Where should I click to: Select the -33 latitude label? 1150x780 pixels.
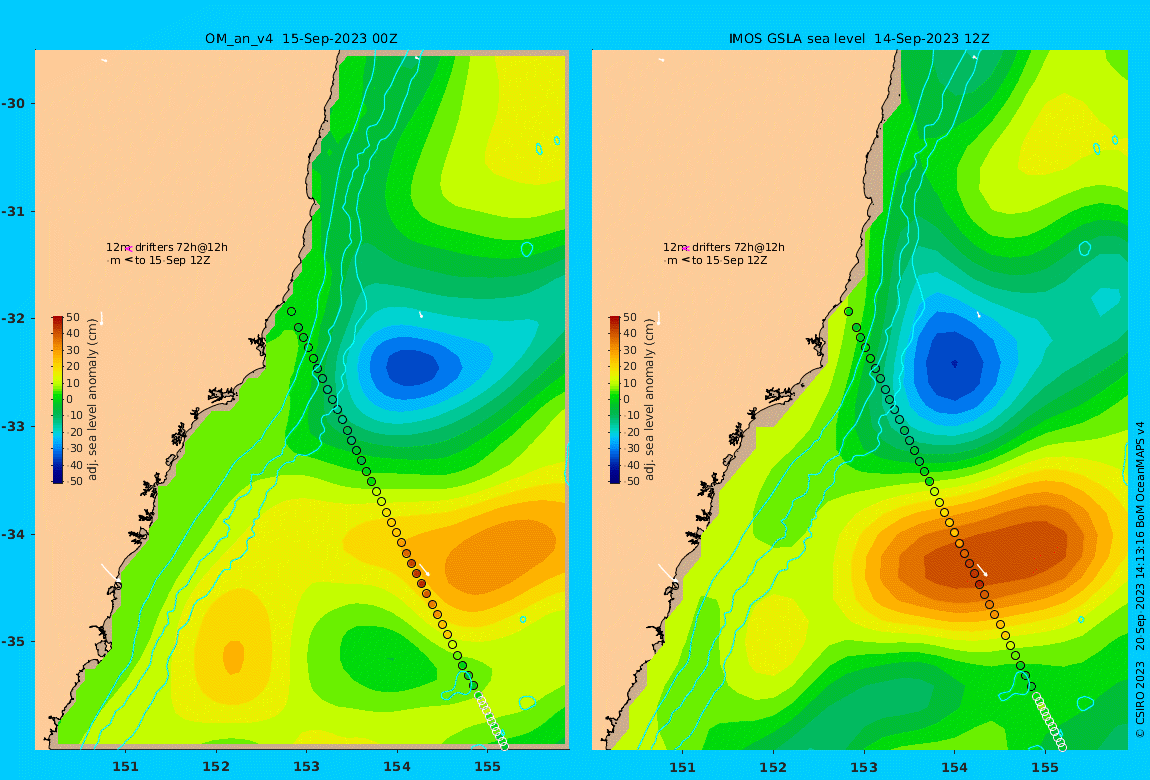[x=12, y=427]
